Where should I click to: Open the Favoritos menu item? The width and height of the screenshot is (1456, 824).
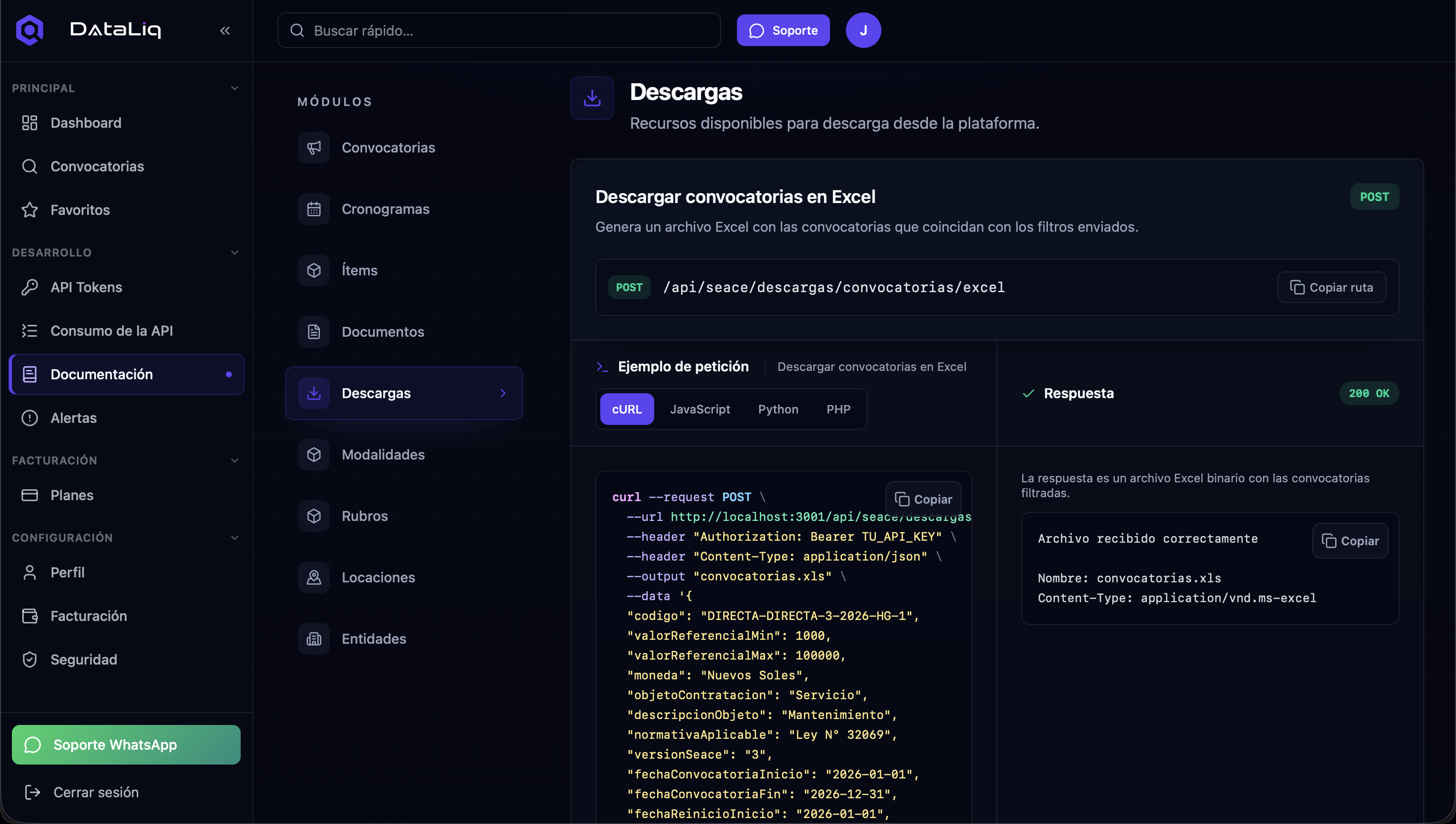pos(127,210)
